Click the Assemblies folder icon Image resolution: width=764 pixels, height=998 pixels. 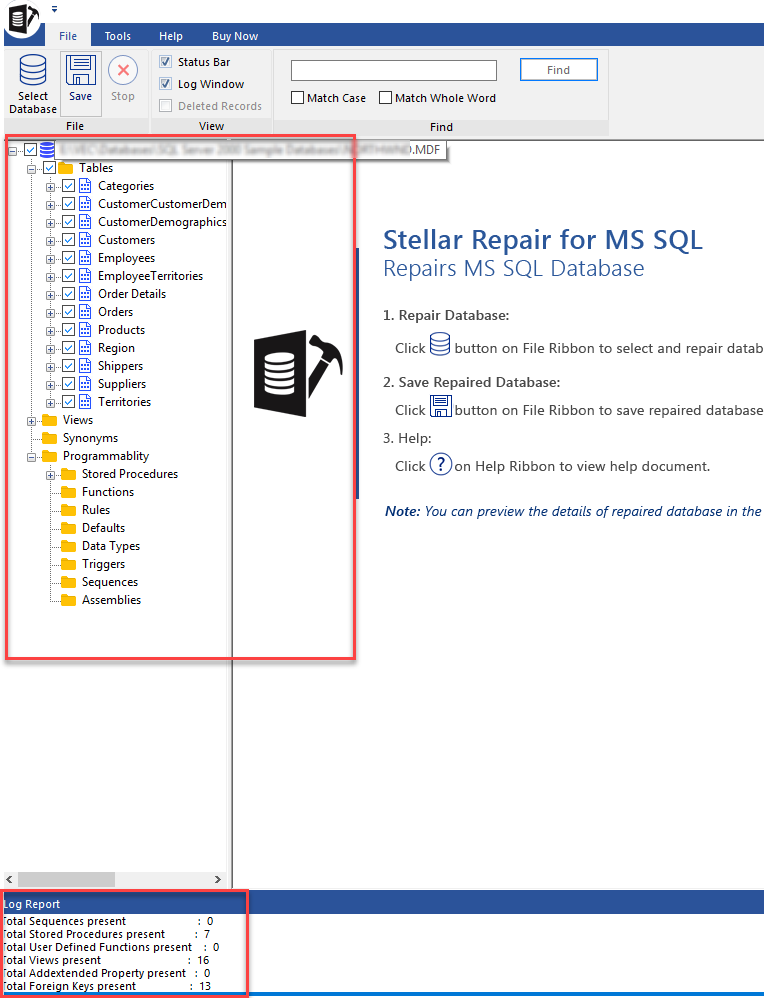(69, 600)
